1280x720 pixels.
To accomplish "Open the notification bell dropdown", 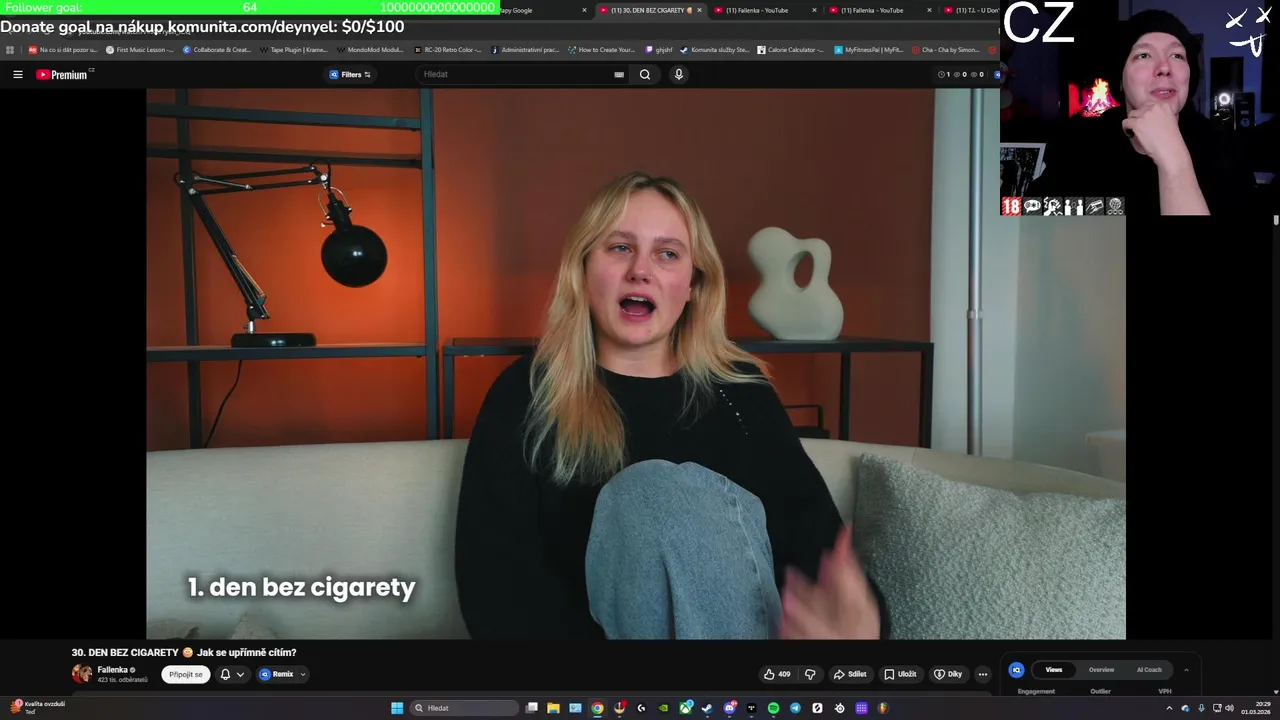I will [231, 674].
